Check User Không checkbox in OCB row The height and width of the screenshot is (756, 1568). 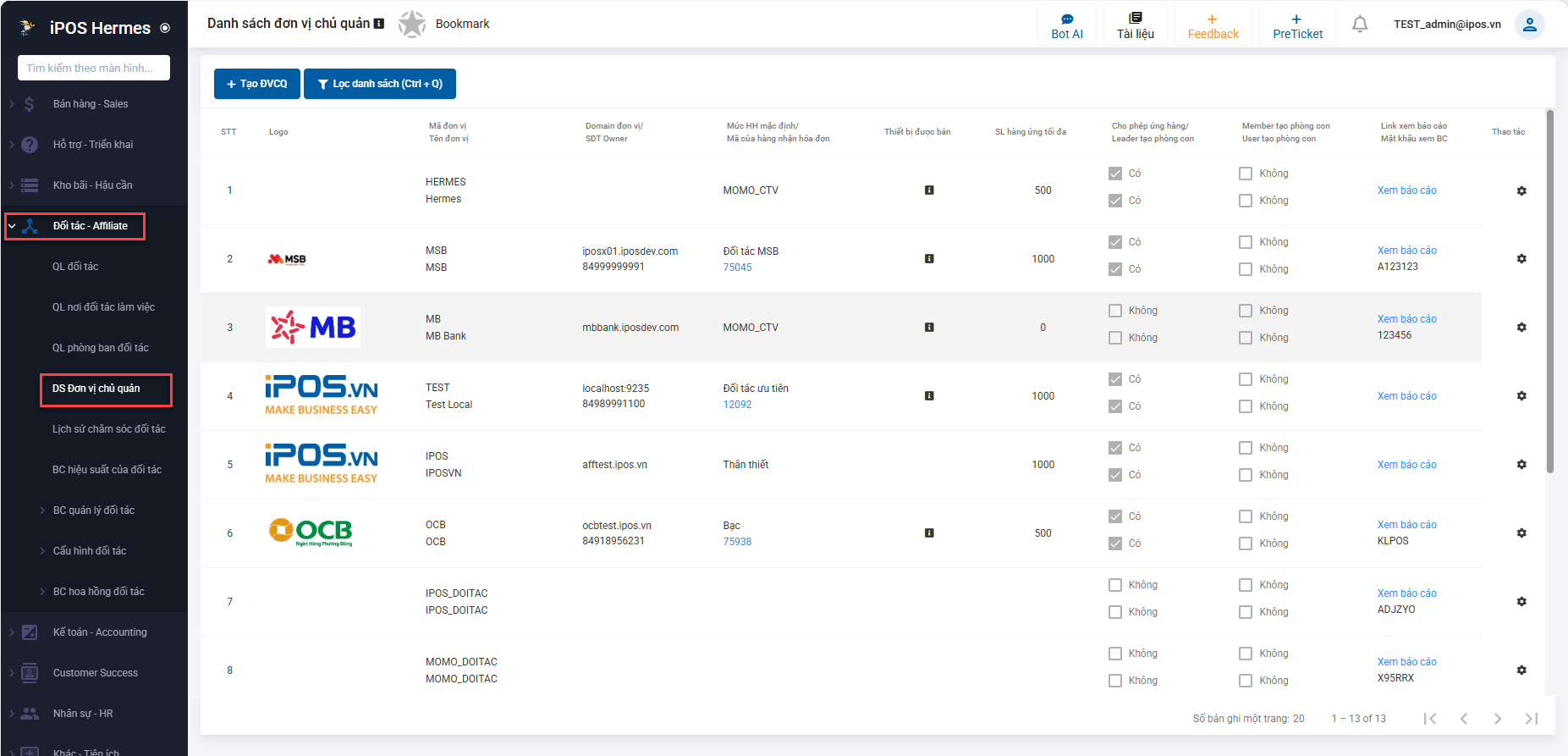click(x=1246, y=544)
